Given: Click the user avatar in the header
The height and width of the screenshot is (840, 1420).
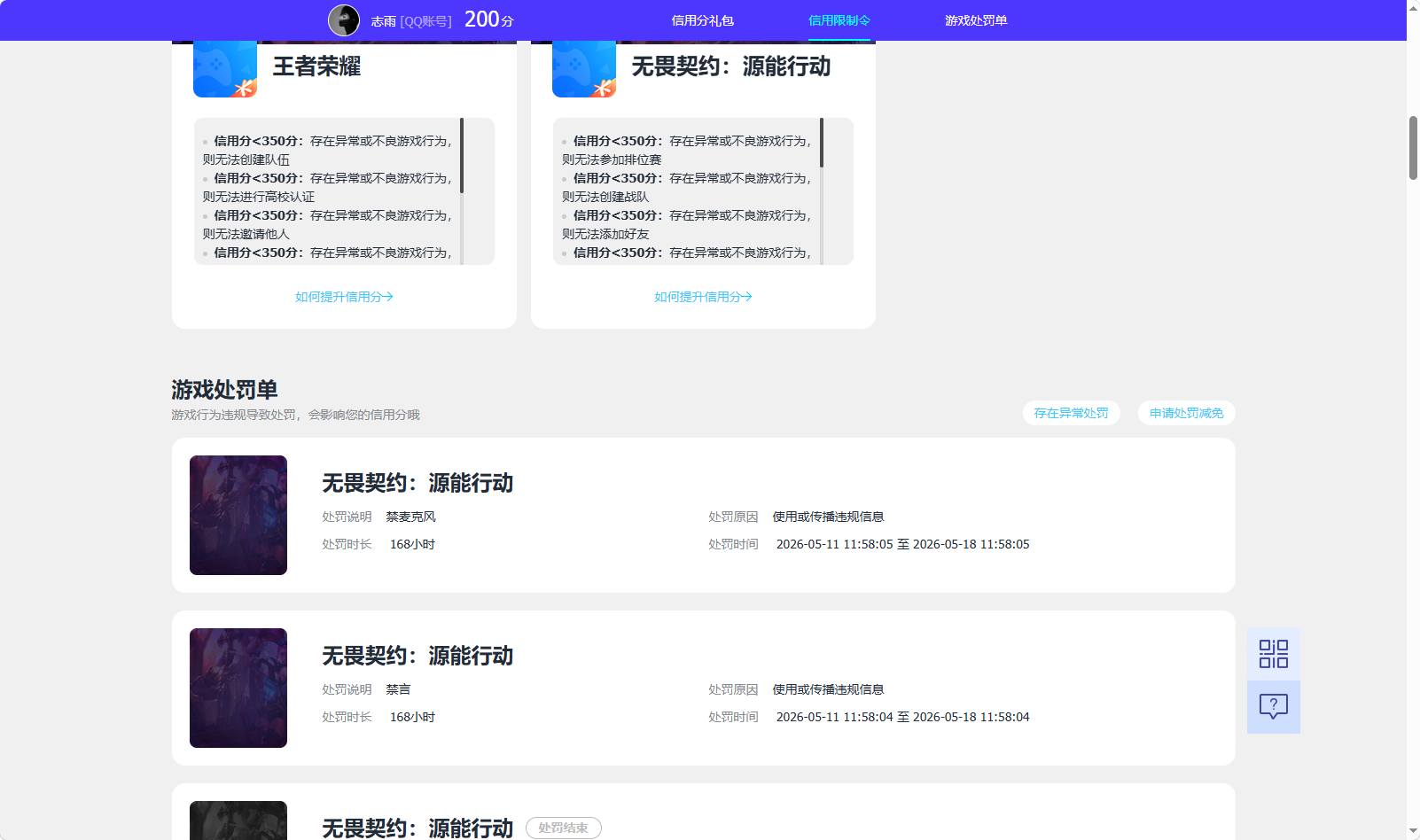Looking at the screenshot, I should (x=344, y=20).
